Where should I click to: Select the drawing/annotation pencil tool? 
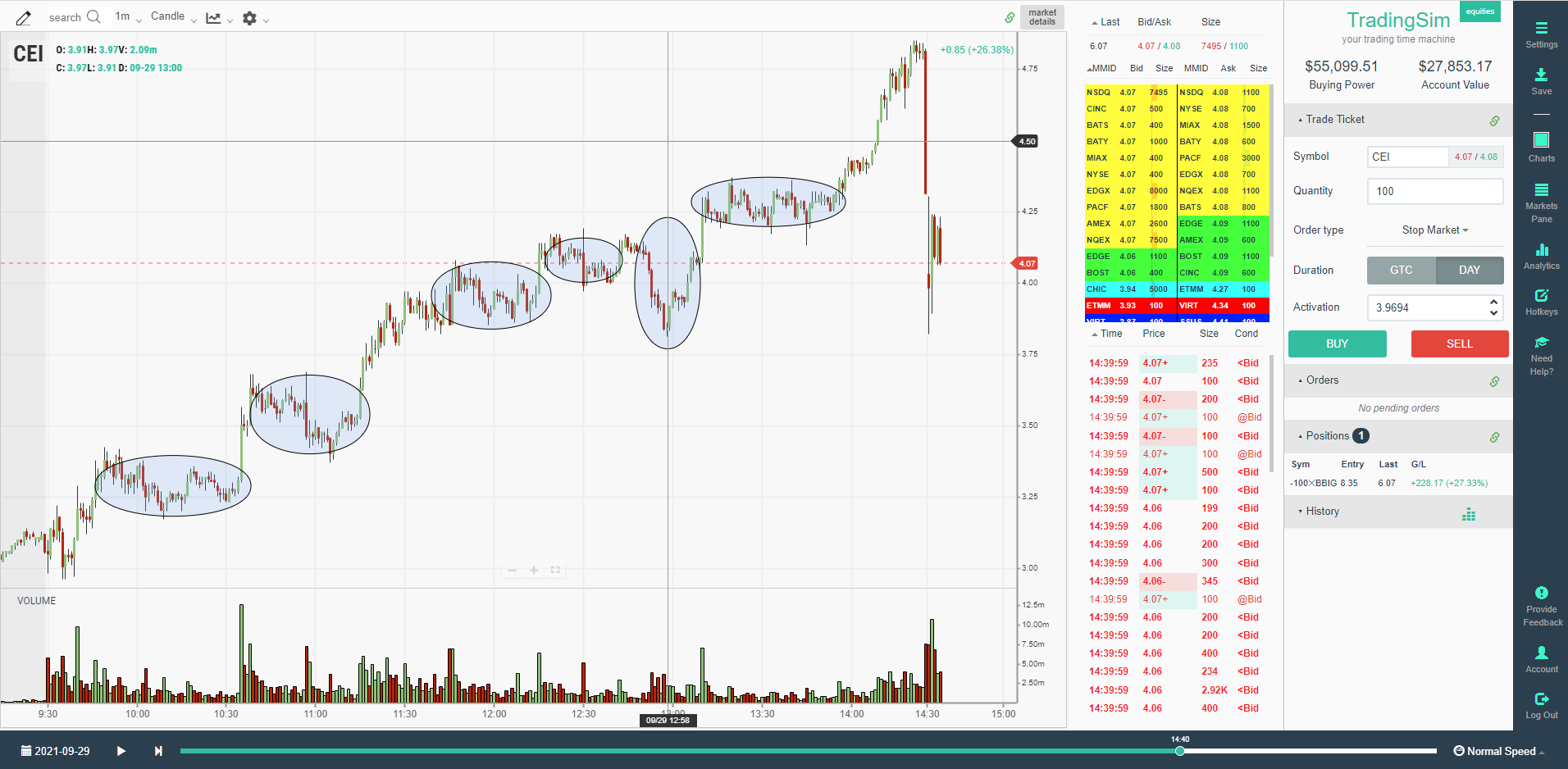pos(23,16)
